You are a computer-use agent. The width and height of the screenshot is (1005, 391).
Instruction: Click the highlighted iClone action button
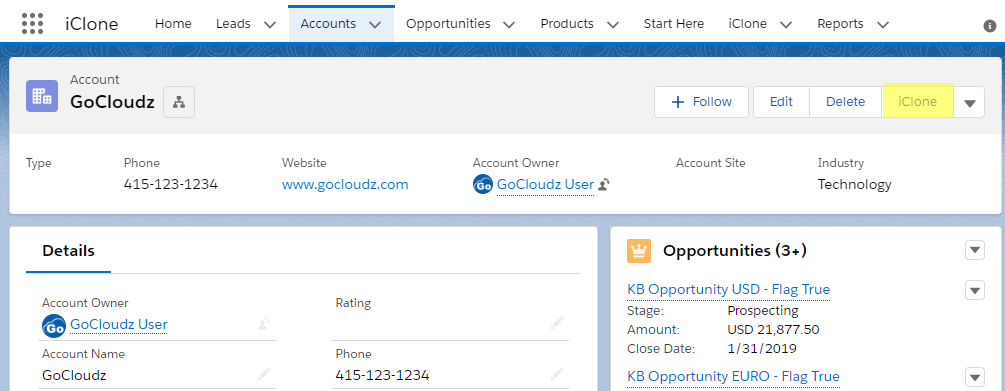click(917, 102)
